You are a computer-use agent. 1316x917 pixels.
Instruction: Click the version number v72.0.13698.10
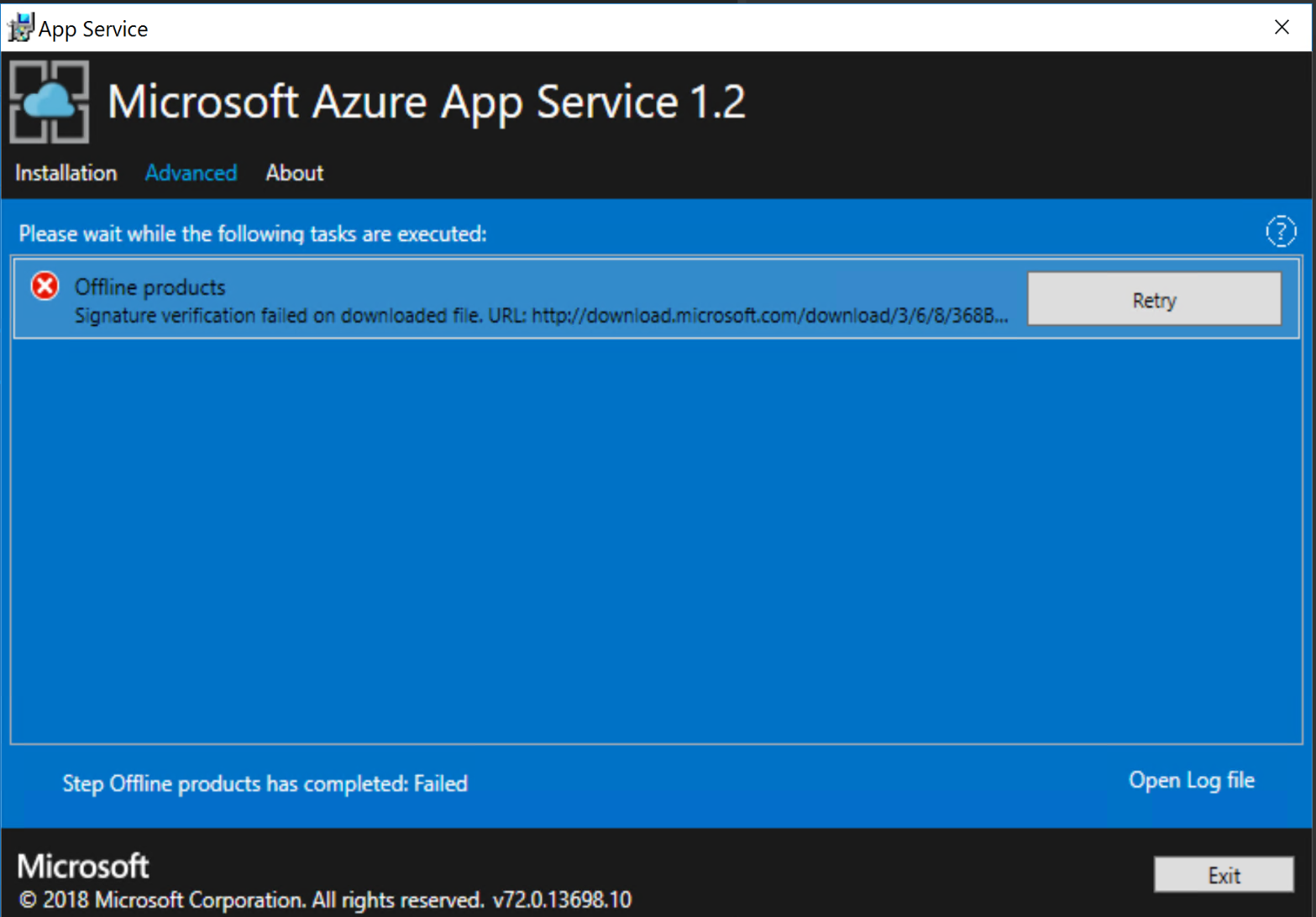[563, 899]
